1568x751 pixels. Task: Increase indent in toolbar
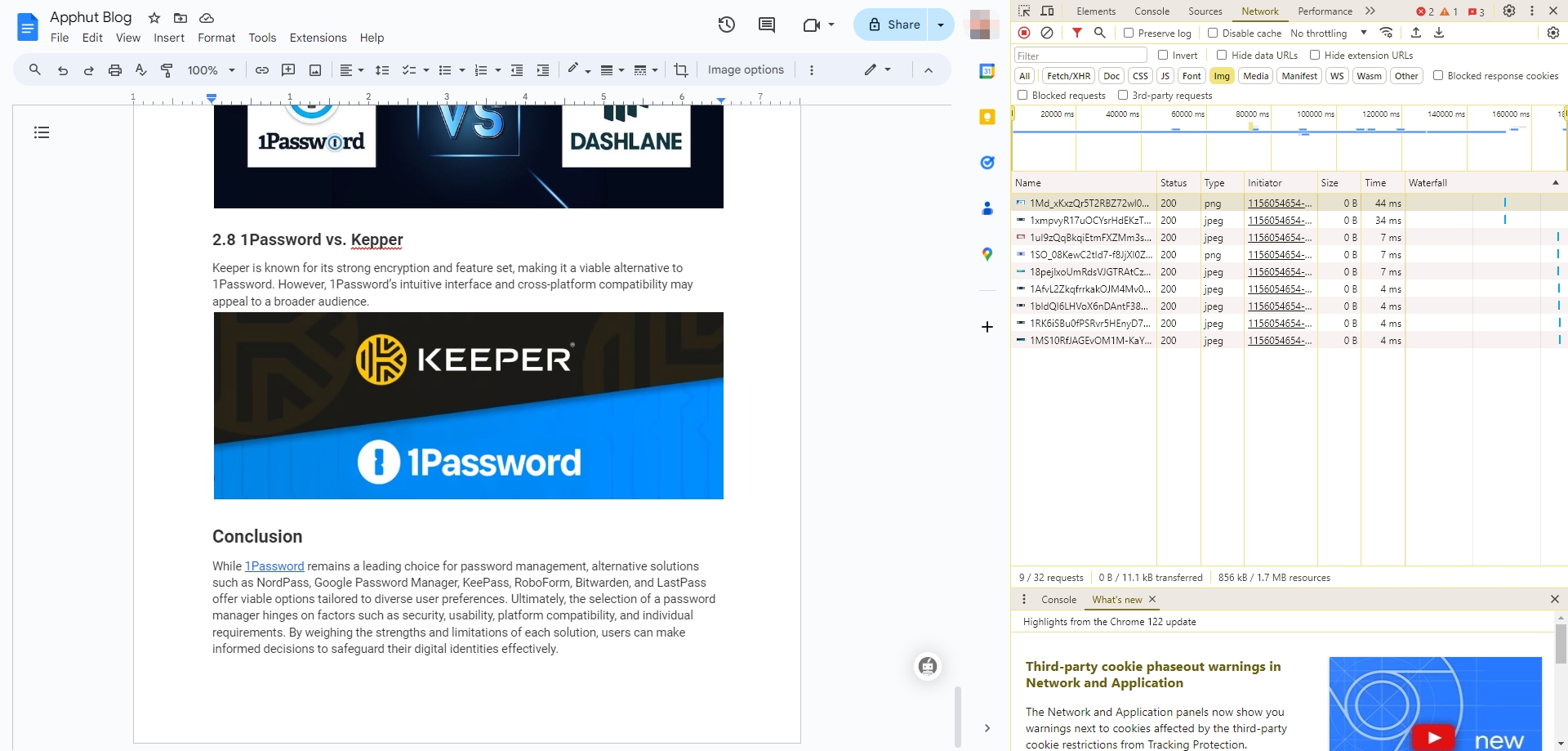542,70
